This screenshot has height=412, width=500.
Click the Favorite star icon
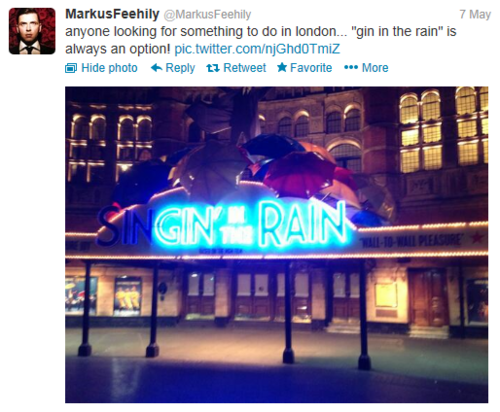(282, 67)
